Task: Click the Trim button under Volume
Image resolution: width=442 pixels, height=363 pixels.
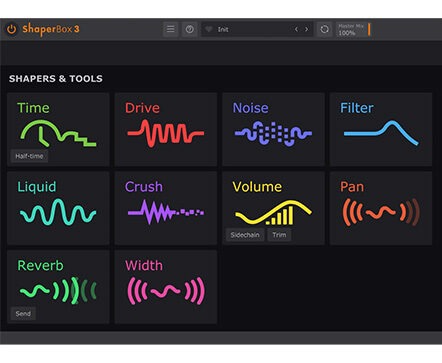Action: (x=279, y=235)
